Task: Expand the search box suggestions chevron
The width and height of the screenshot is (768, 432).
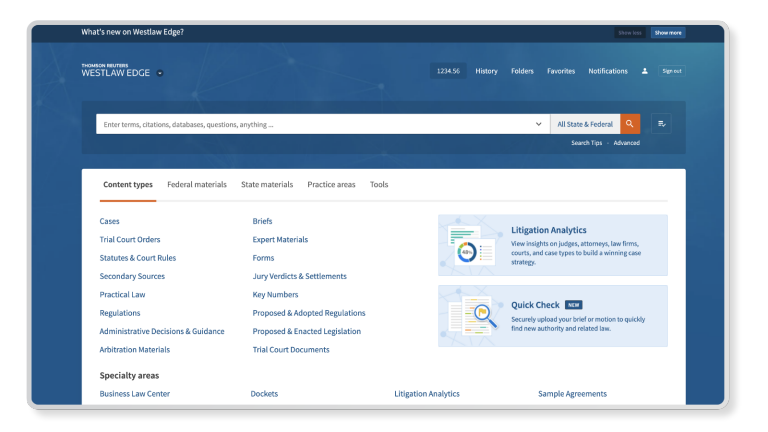Action: coord(539,125)
